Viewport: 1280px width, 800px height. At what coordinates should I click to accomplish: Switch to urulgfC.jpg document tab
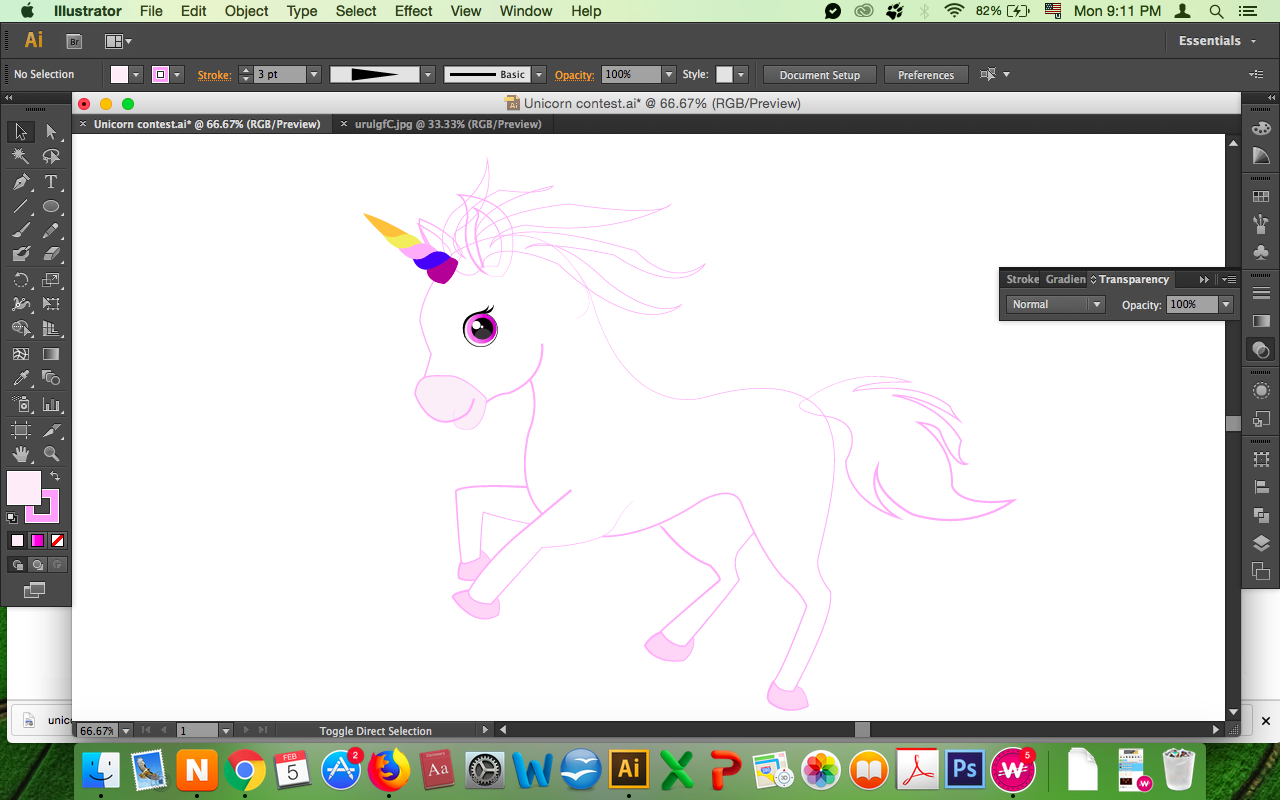coord(447,124)
